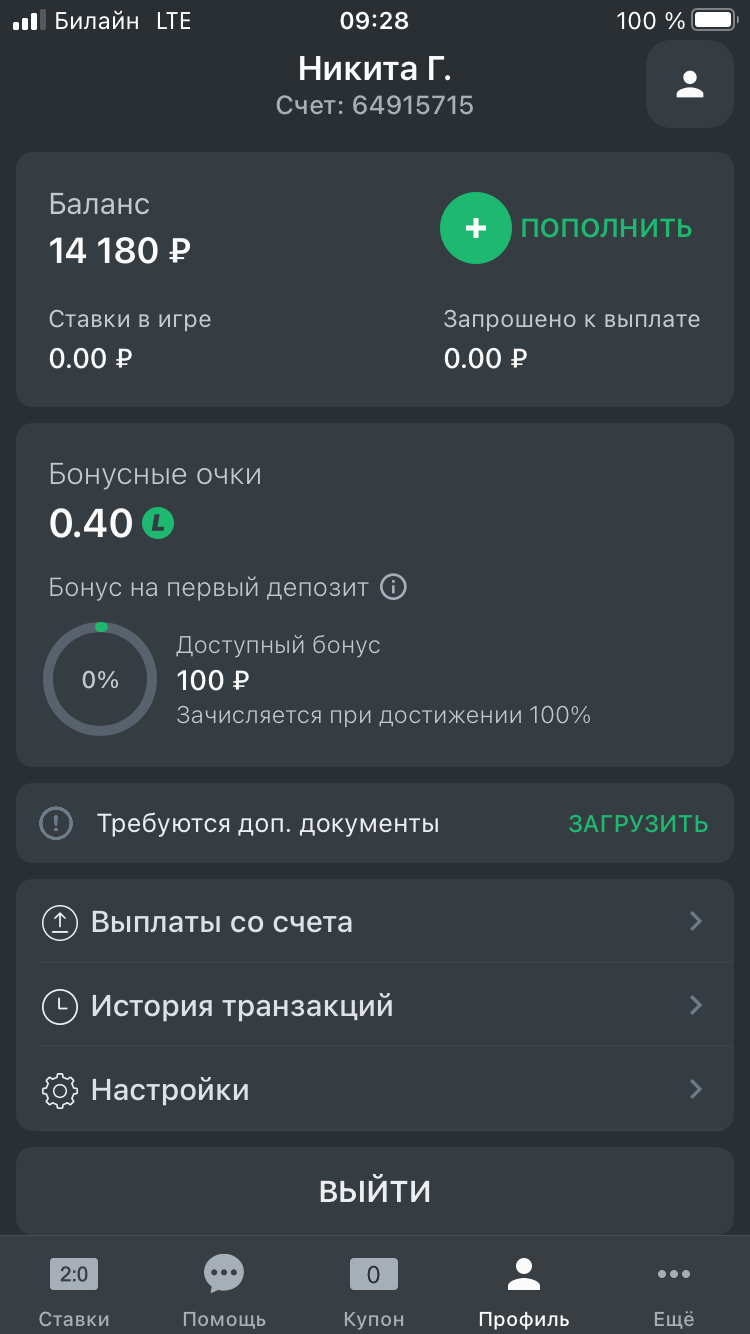Expand Настройки chevron
The width and height of the screenshot is (750, 1334).
click(x=696, y=1090)
